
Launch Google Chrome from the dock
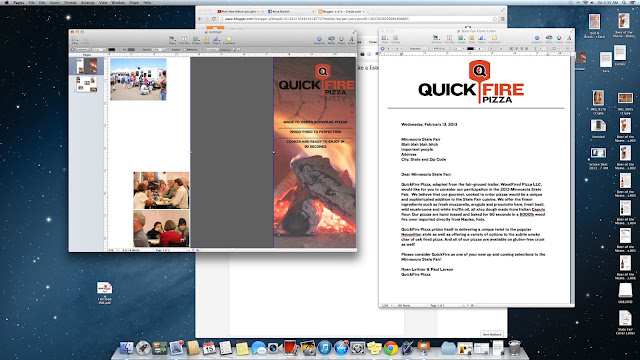(x=390, y=348)
